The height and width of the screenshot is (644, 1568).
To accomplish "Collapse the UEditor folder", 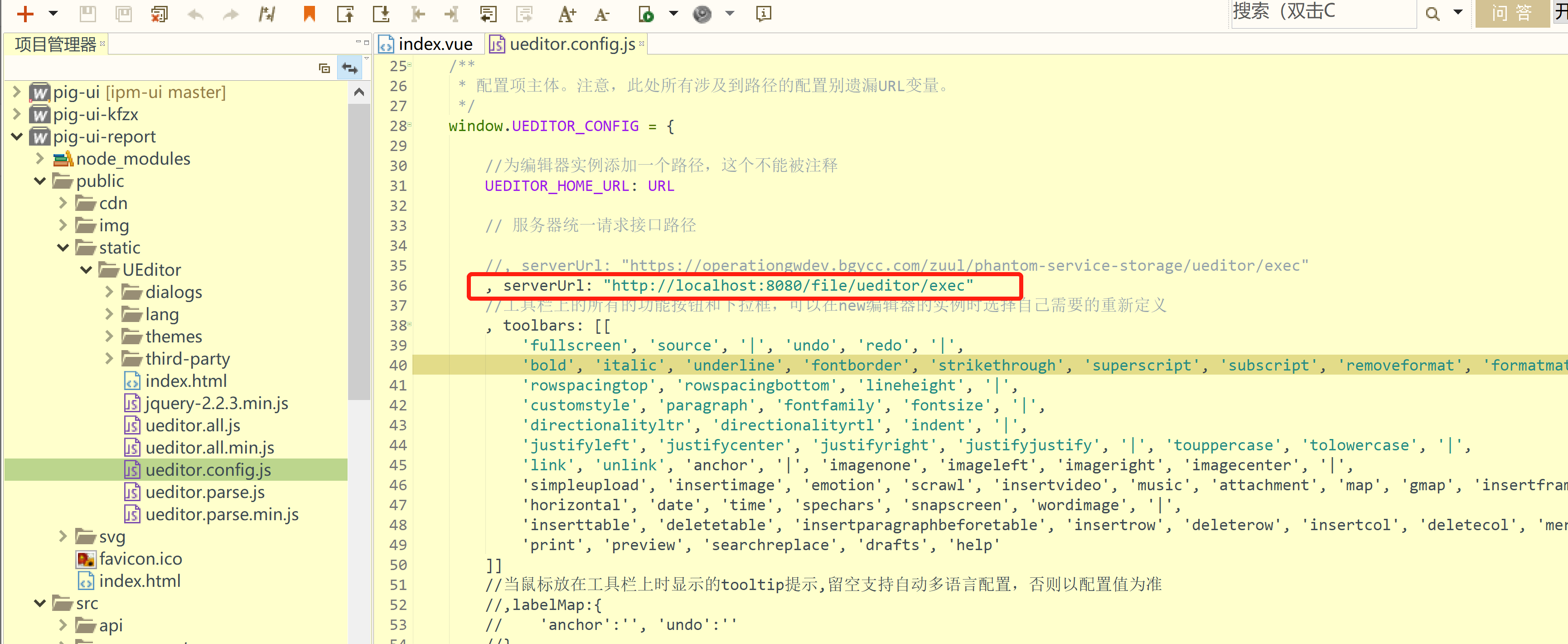I will click(x=86, y=269).
